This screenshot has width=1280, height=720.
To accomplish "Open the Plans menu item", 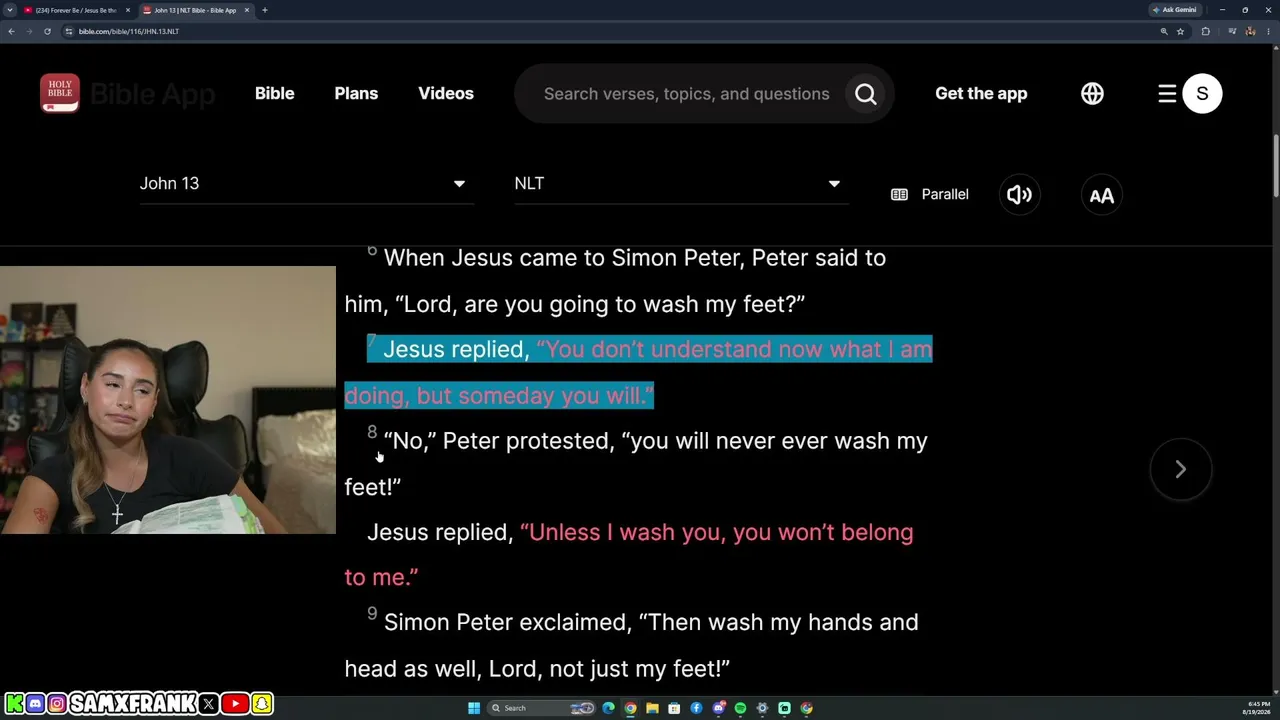I will [x=356, y=93].
